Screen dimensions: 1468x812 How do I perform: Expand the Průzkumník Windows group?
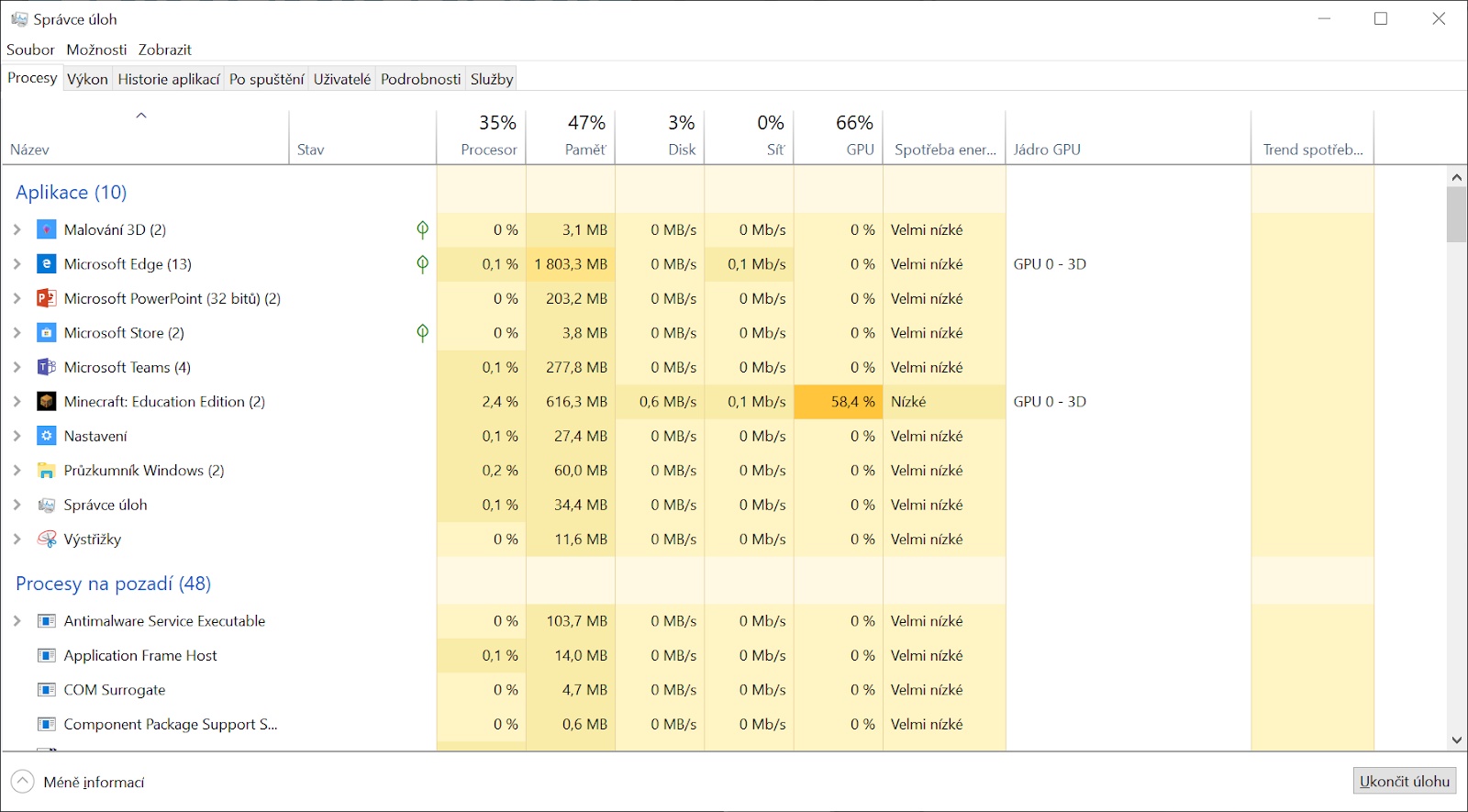coord(17,471)
